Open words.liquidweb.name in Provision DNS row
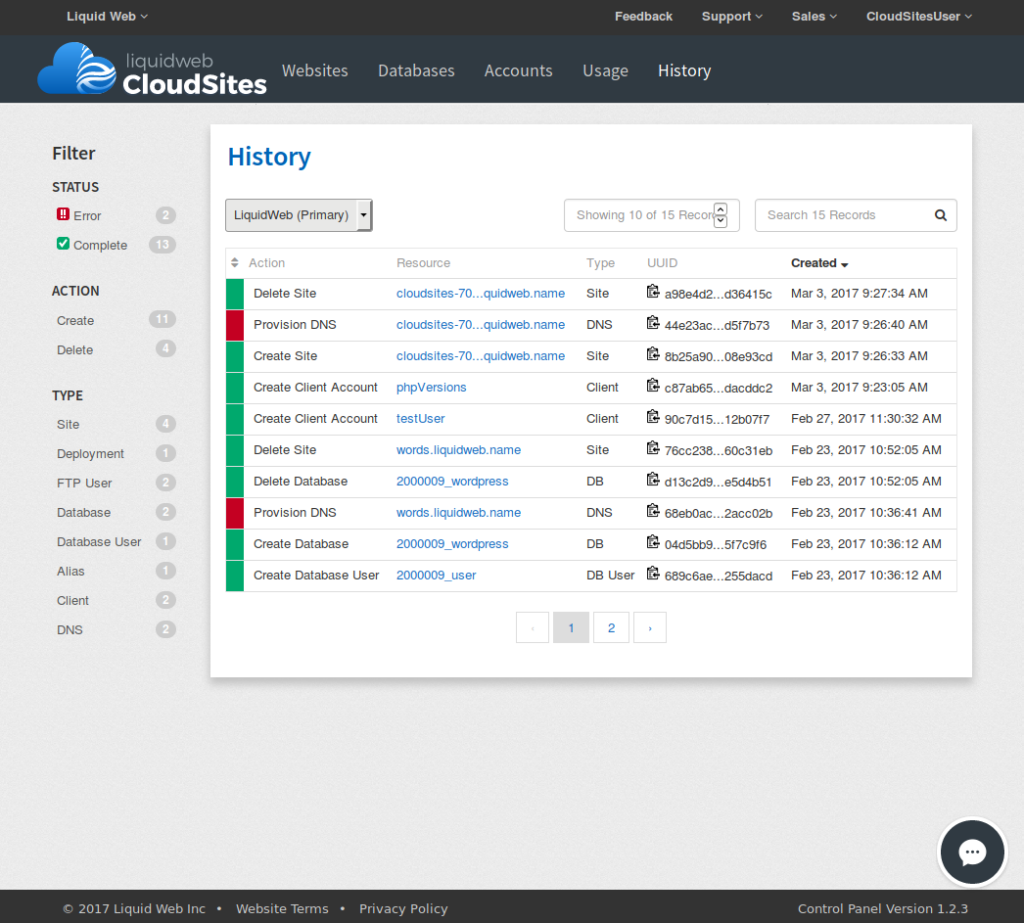Viewport: 1024px width, 923px height. click(x=458, y=513)
